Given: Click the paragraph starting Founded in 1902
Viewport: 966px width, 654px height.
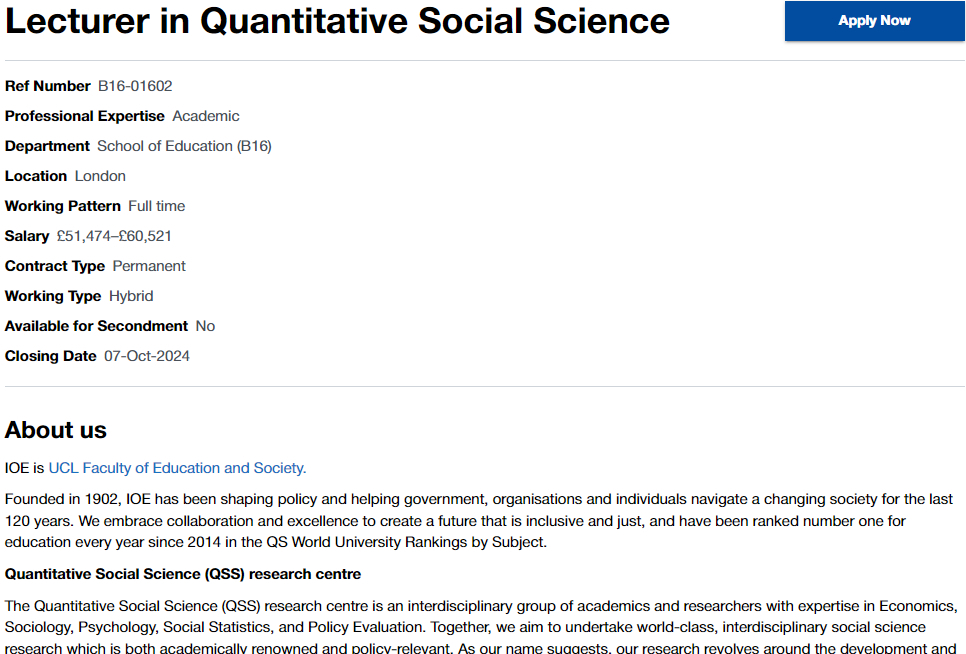Looking at the screenshot, I should [x=479, y=520].
